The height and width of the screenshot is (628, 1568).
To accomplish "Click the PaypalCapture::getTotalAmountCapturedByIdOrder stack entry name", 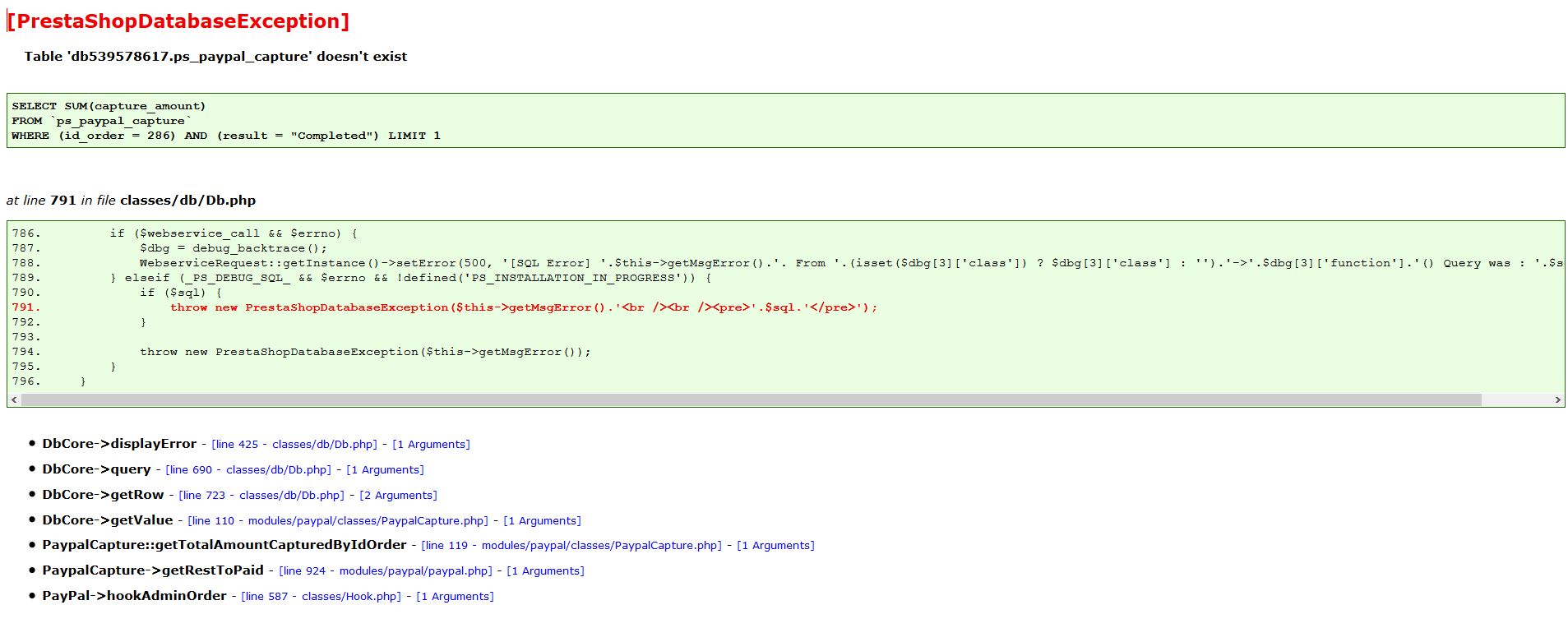I will point(224,545).
